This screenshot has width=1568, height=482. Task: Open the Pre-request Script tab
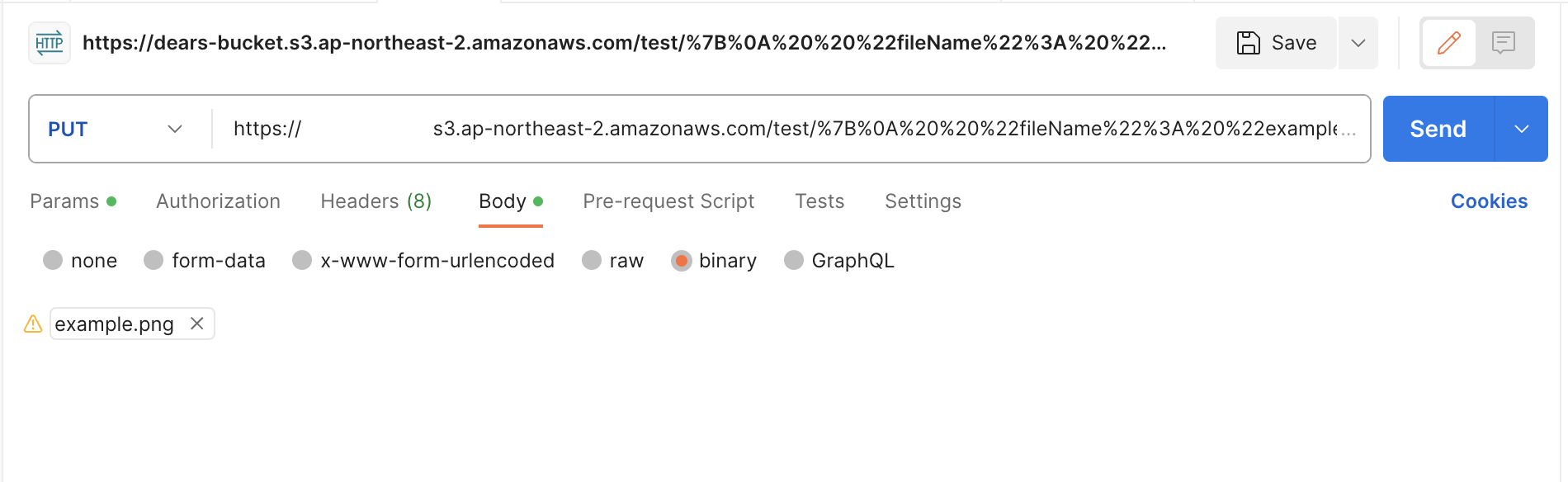pyautogui.click(x=668, y=201)
